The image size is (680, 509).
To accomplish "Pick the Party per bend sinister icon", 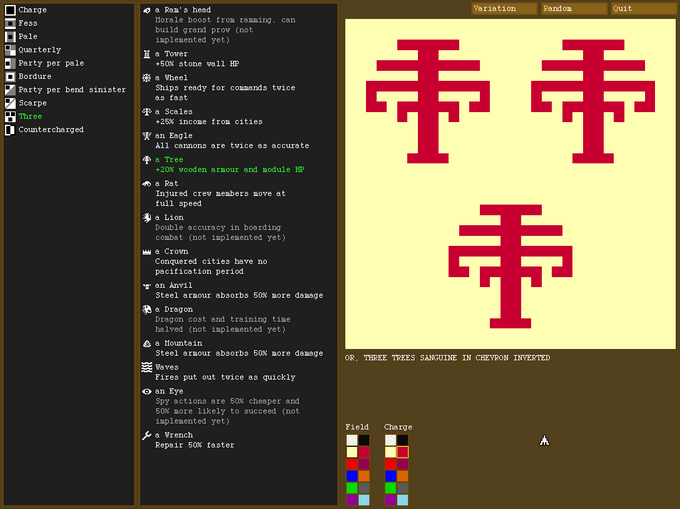I will point(10,90).
